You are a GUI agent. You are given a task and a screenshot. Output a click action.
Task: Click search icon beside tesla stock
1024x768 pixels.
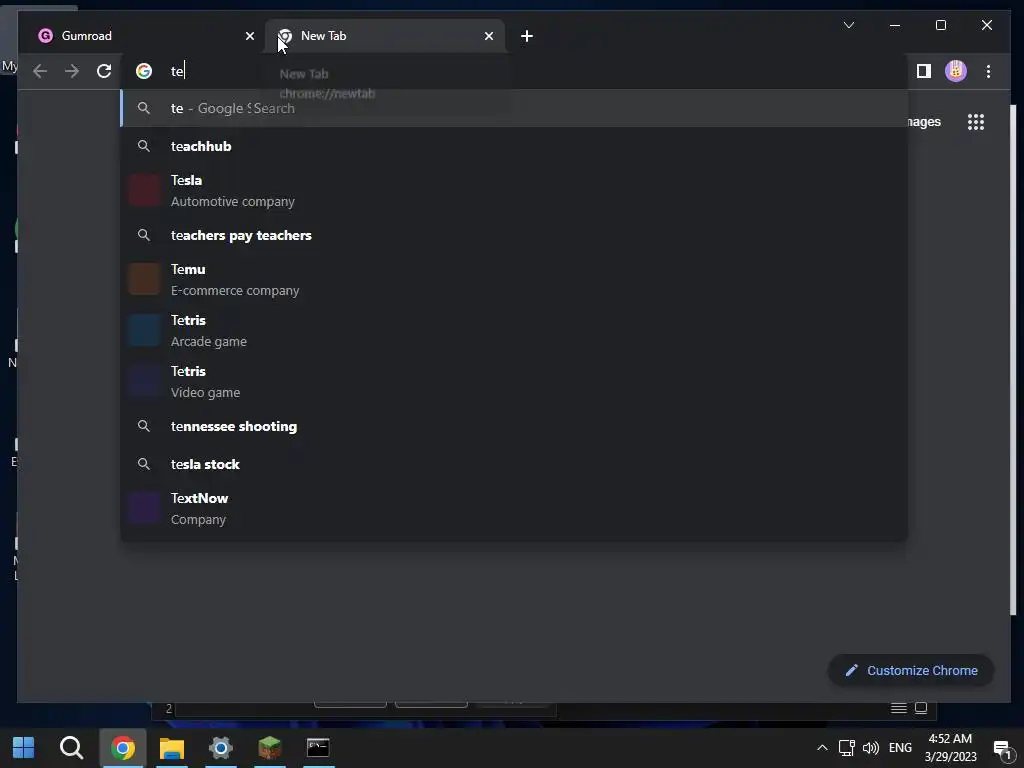click(x=144, y=464)
